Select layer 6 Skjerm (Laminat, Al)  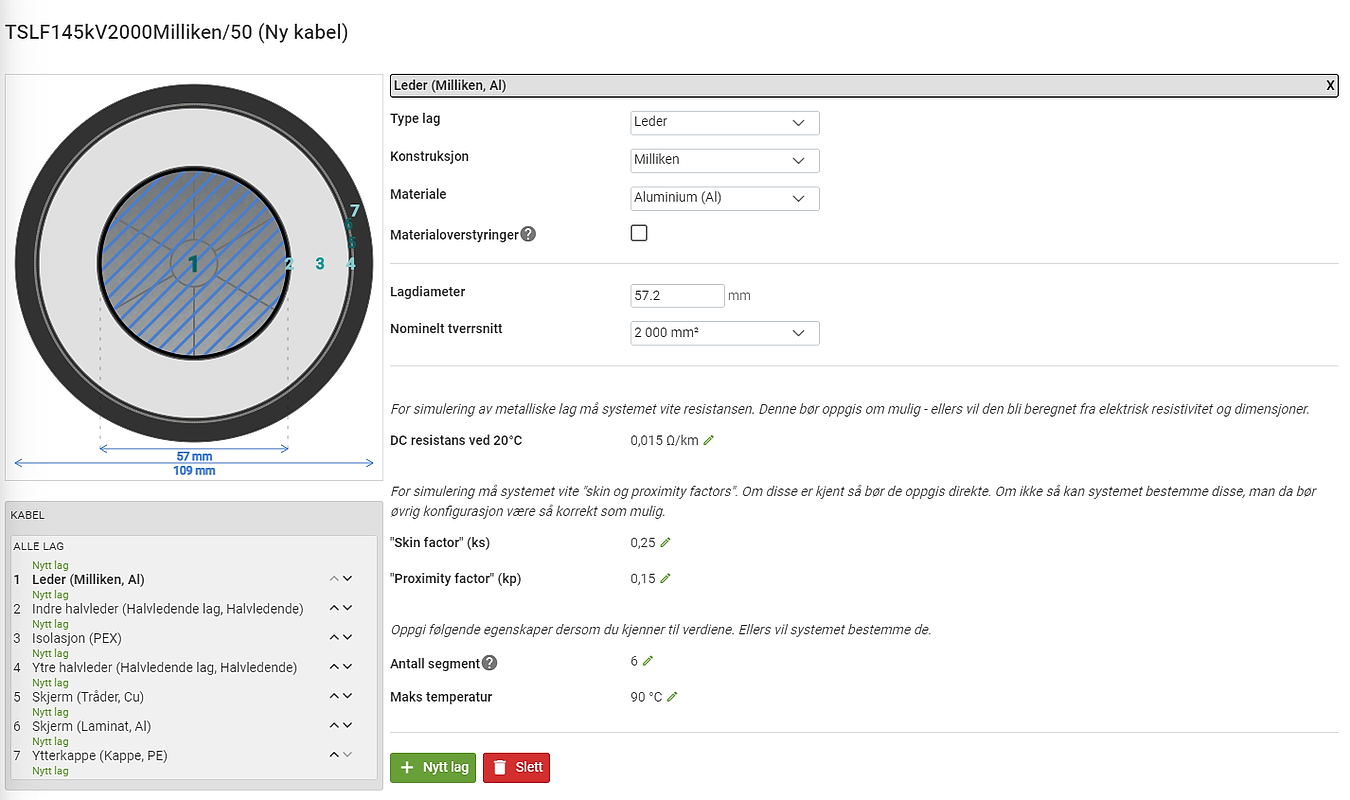[x=92, y=726]
